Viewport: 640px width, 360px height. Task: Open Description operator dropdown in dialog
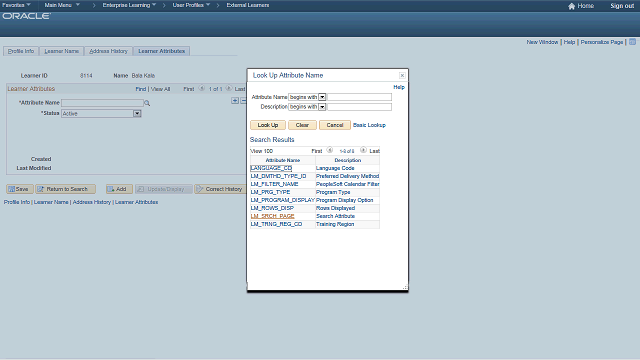point(322,107)
